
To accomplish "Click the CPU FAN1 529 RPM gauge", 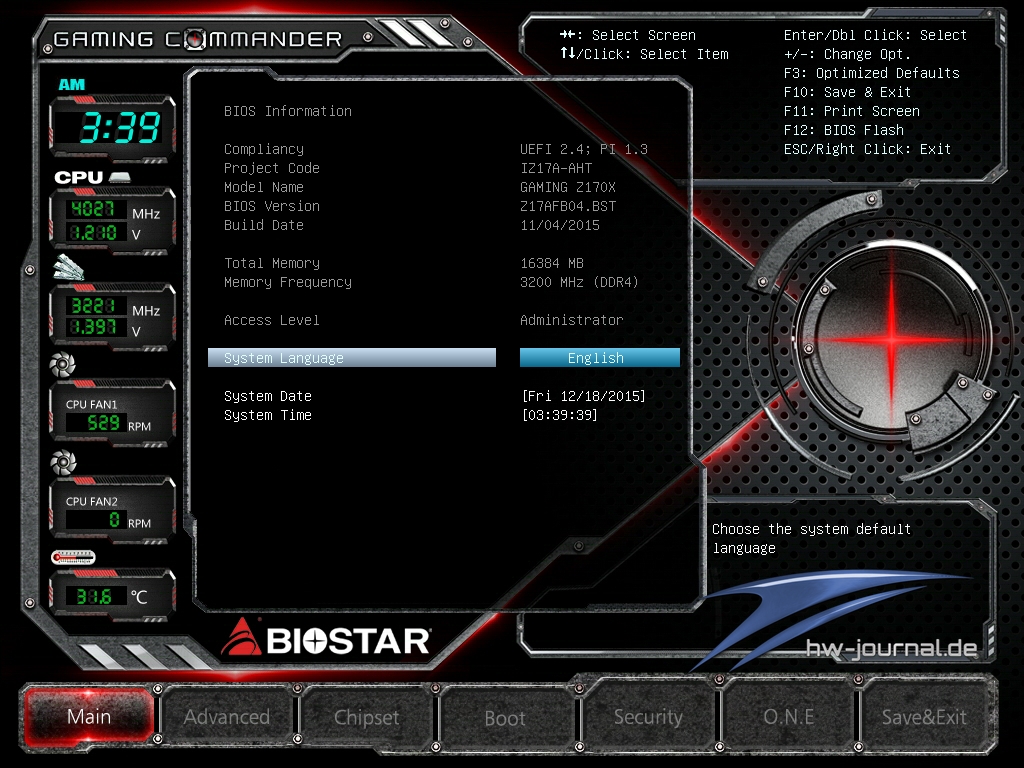I will pyautogui.click(x=112, y=414).
